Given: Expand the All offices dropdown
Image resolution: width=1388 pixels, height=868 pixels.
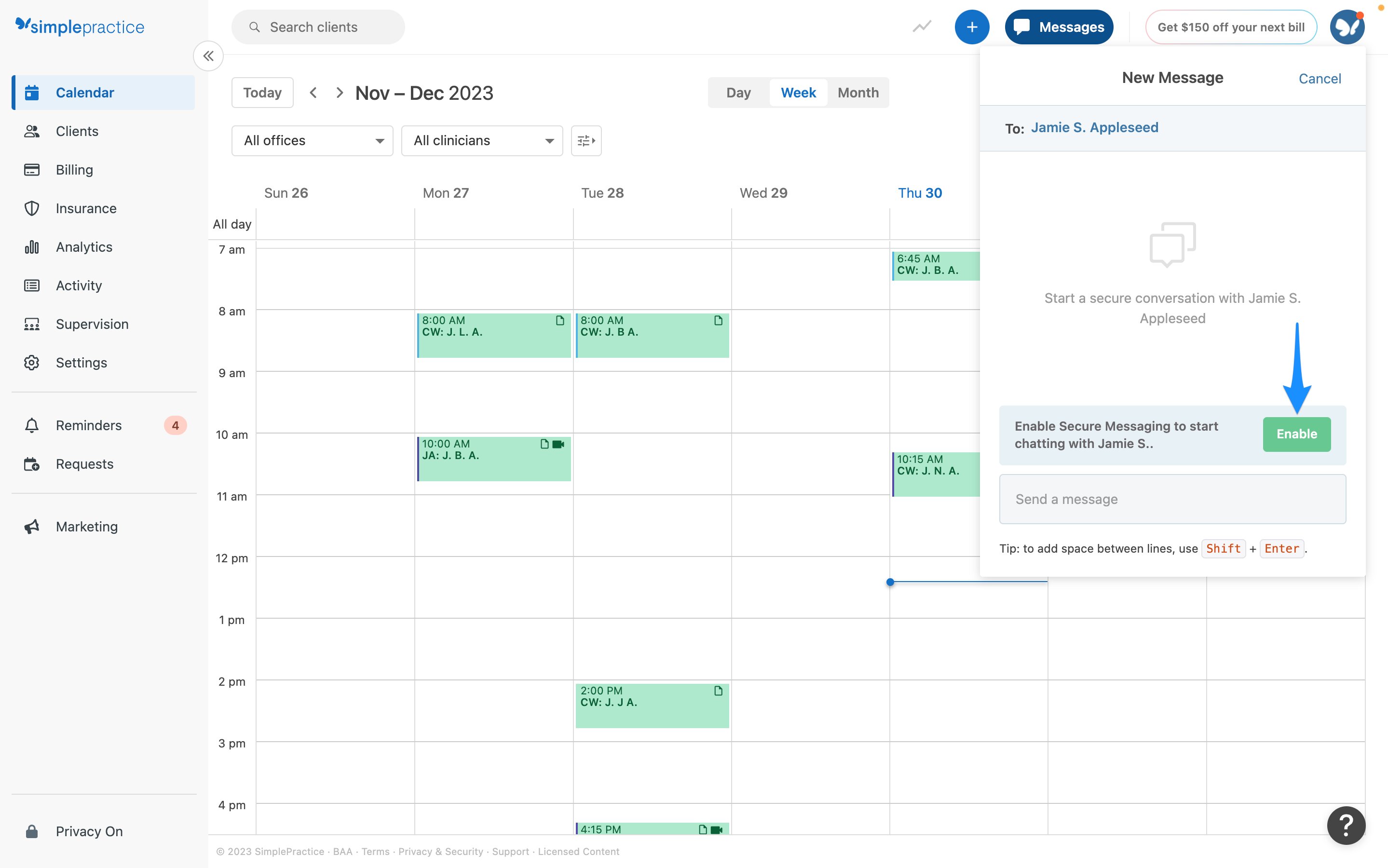Looking at the screenshot, I should pos(312,141).
